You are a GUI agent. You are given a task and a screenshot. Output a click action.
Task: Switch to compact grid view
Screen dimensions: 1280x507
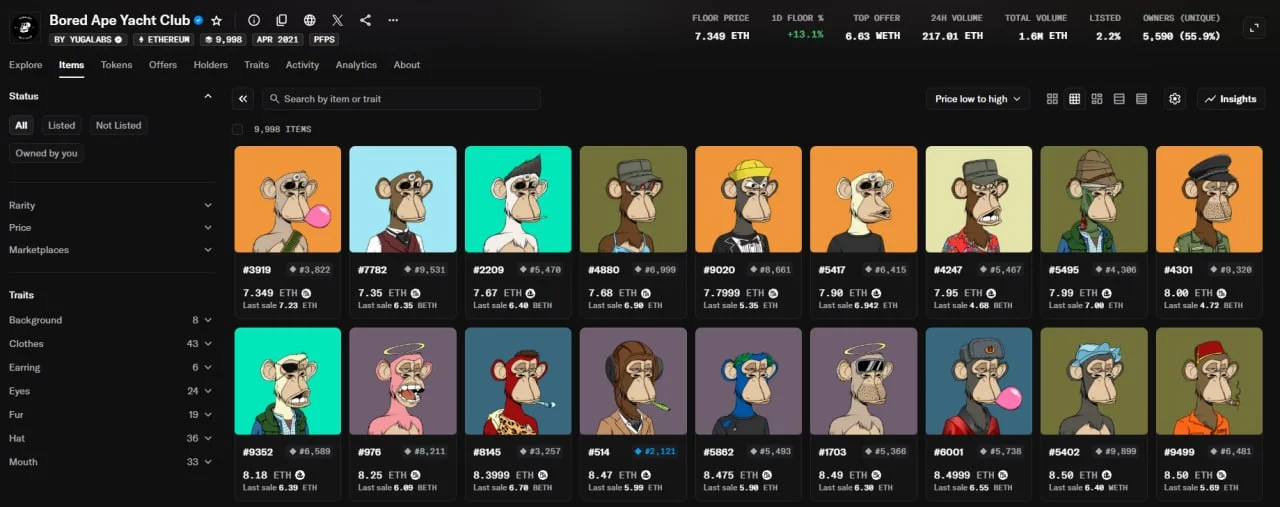(1075, 99)
